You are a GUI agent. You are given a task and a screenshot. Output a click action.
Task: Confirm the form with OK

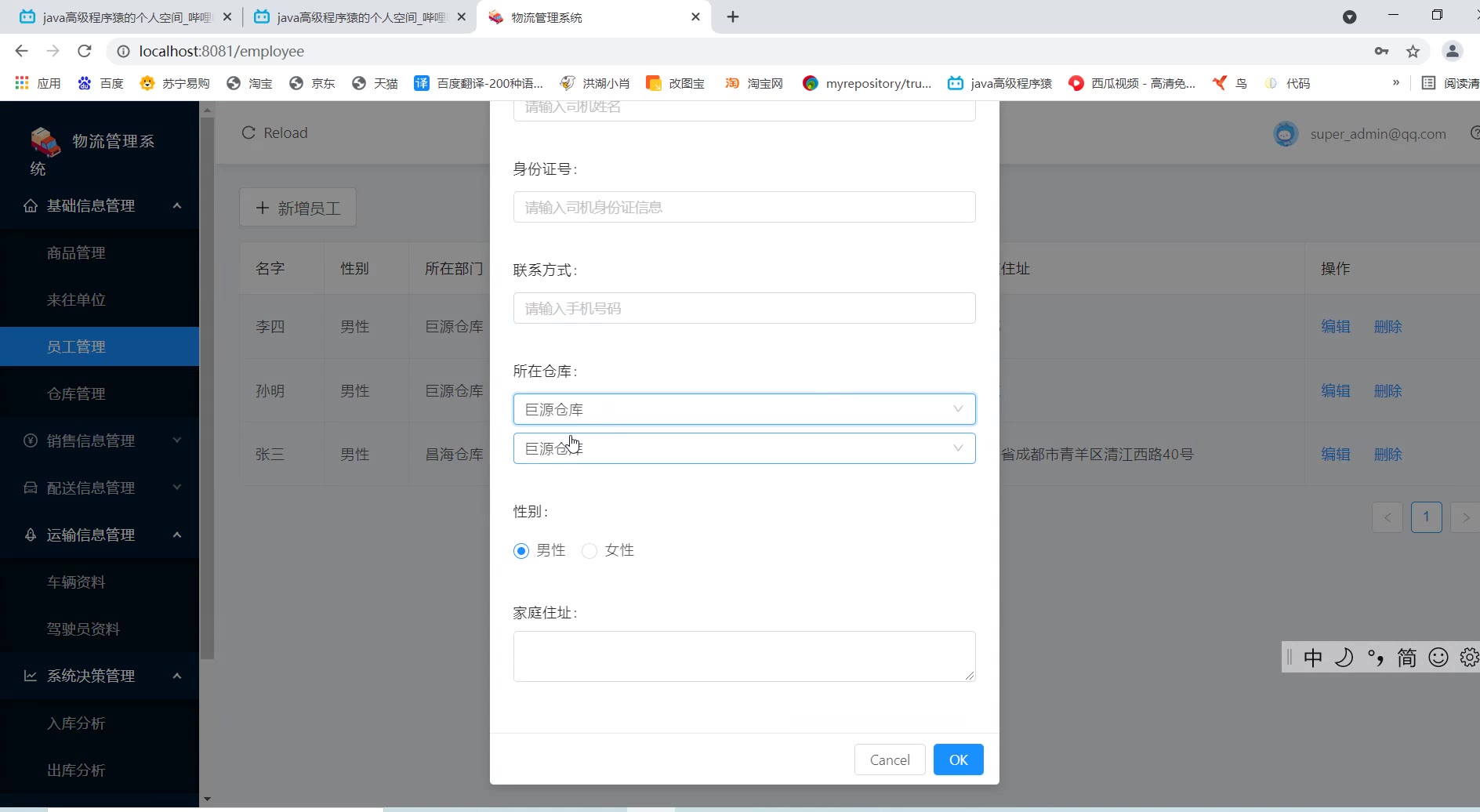click(959, 759)
